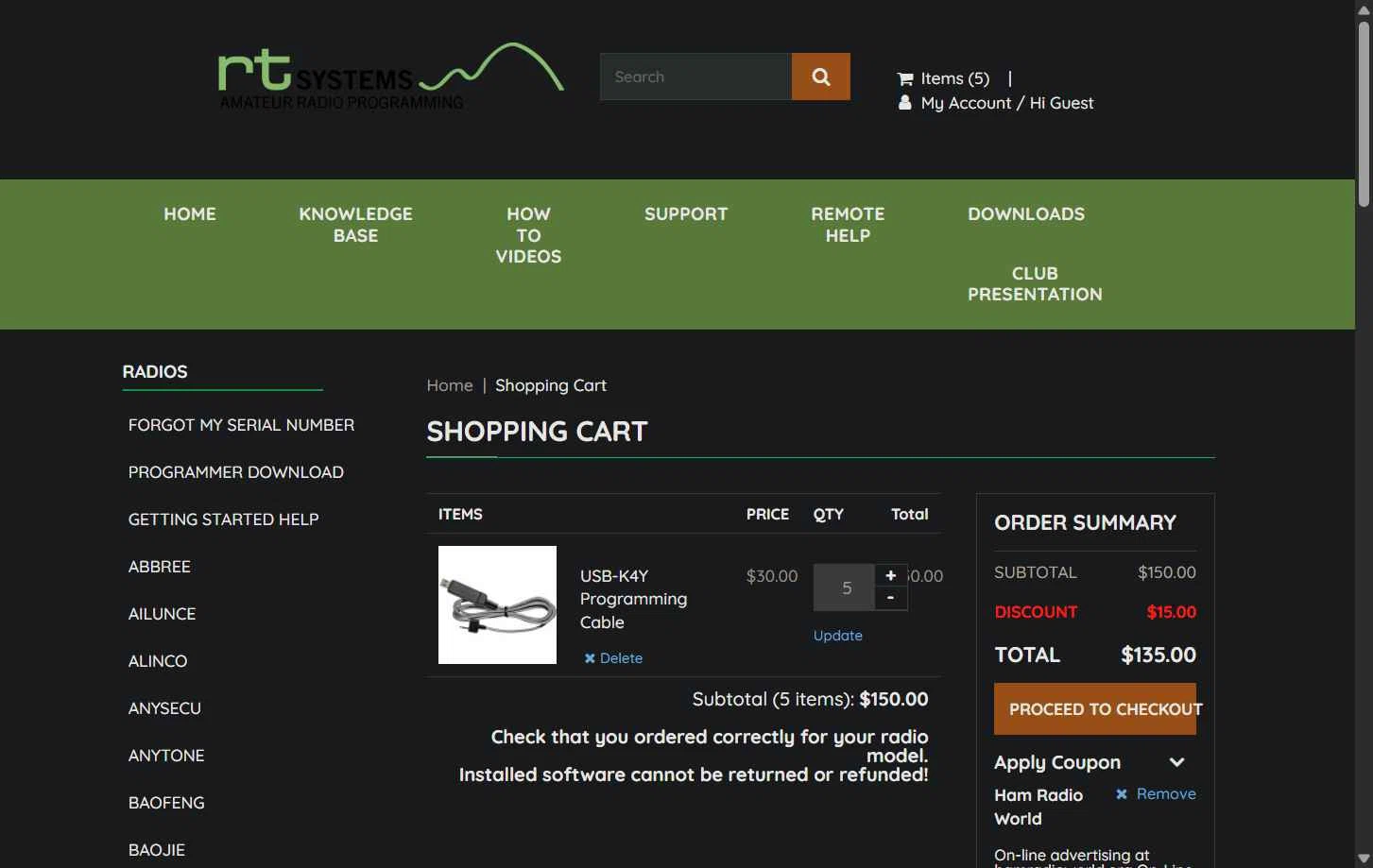1373x868 pixels.
Task: Click the Subtotal (5 items) line
Action: [x=810, y=699]
